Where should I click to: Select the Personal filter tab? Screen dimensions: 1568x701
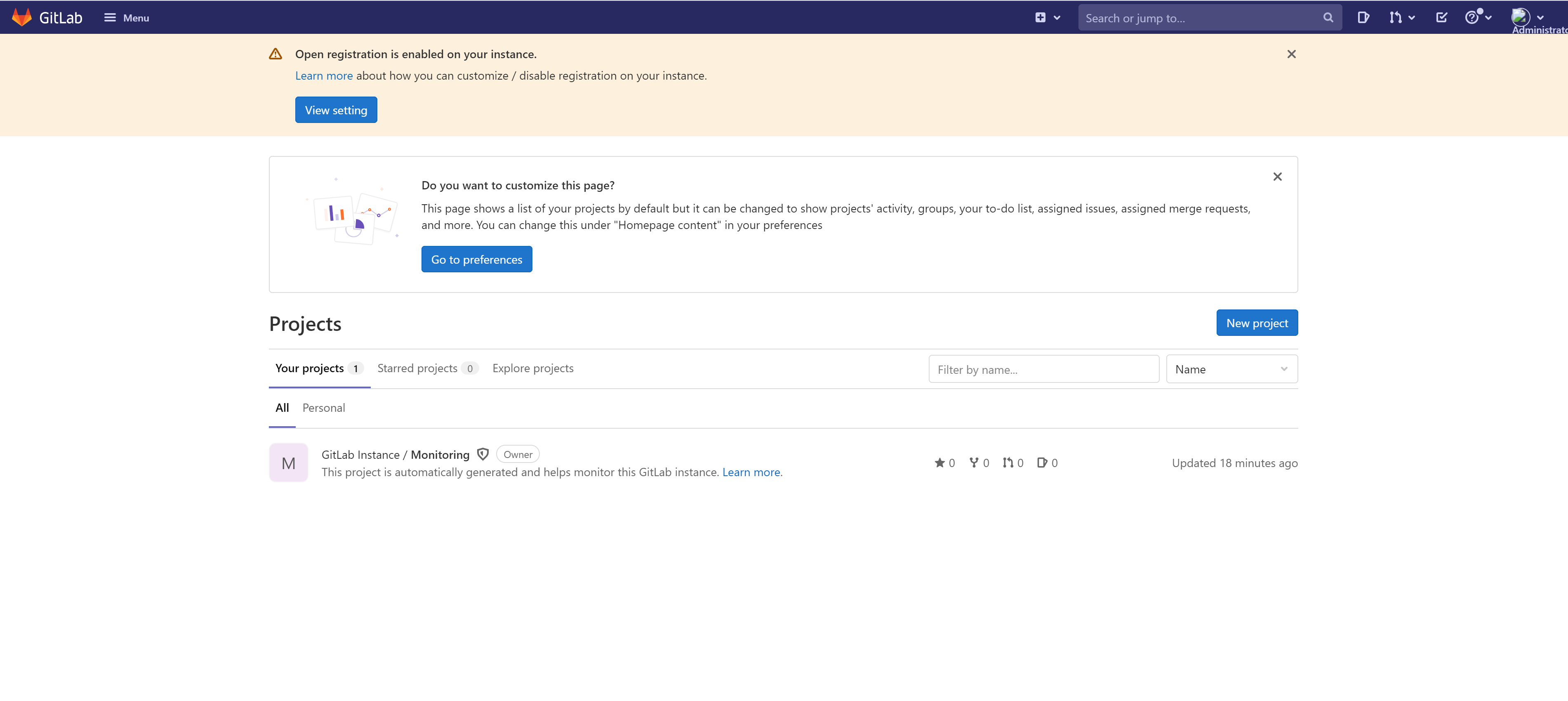(x=323, y=408)
